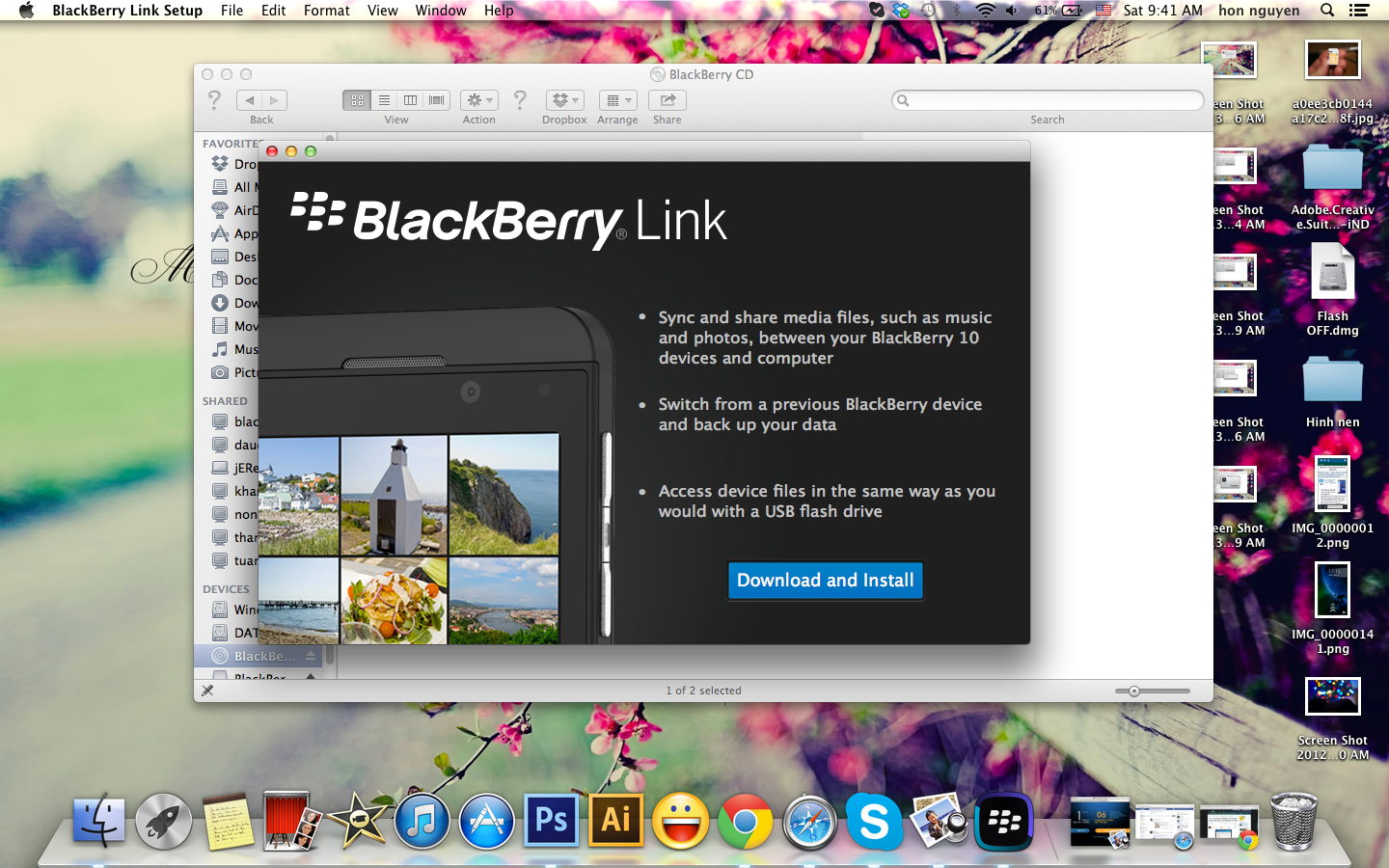Open AirDrop icon in Finder sidebar
Screen dimensions: 1389x868
[220, 210]
